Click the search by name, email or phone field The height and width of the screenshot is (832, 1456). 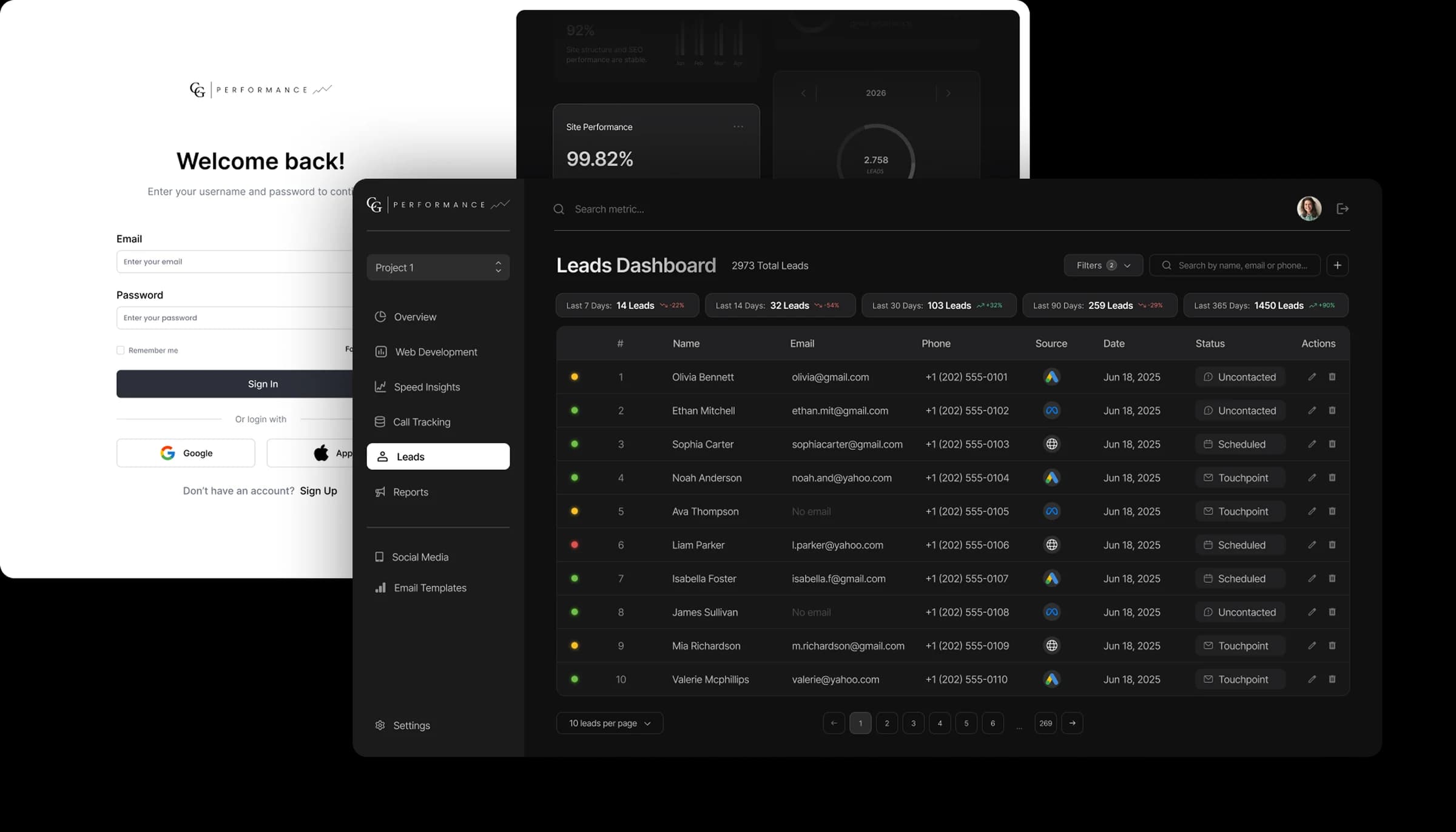(1235, 265)
